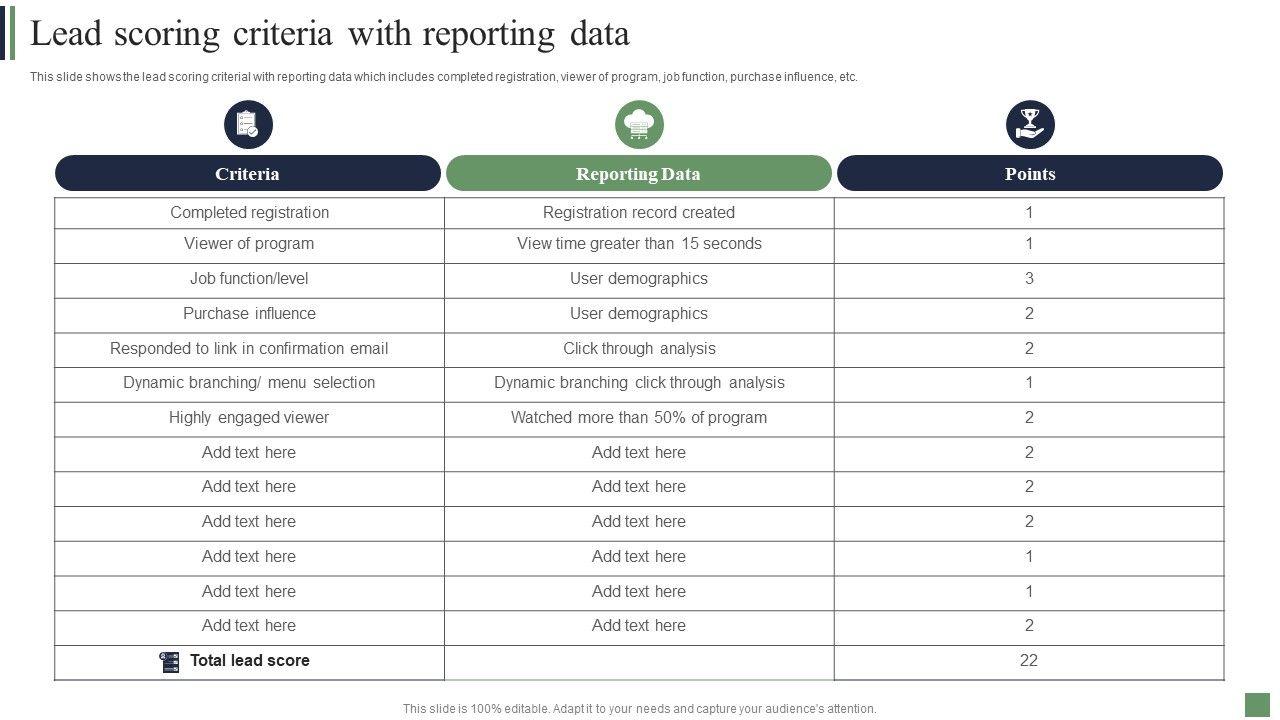Click the Job function/level cell

[x=249, y=279]
